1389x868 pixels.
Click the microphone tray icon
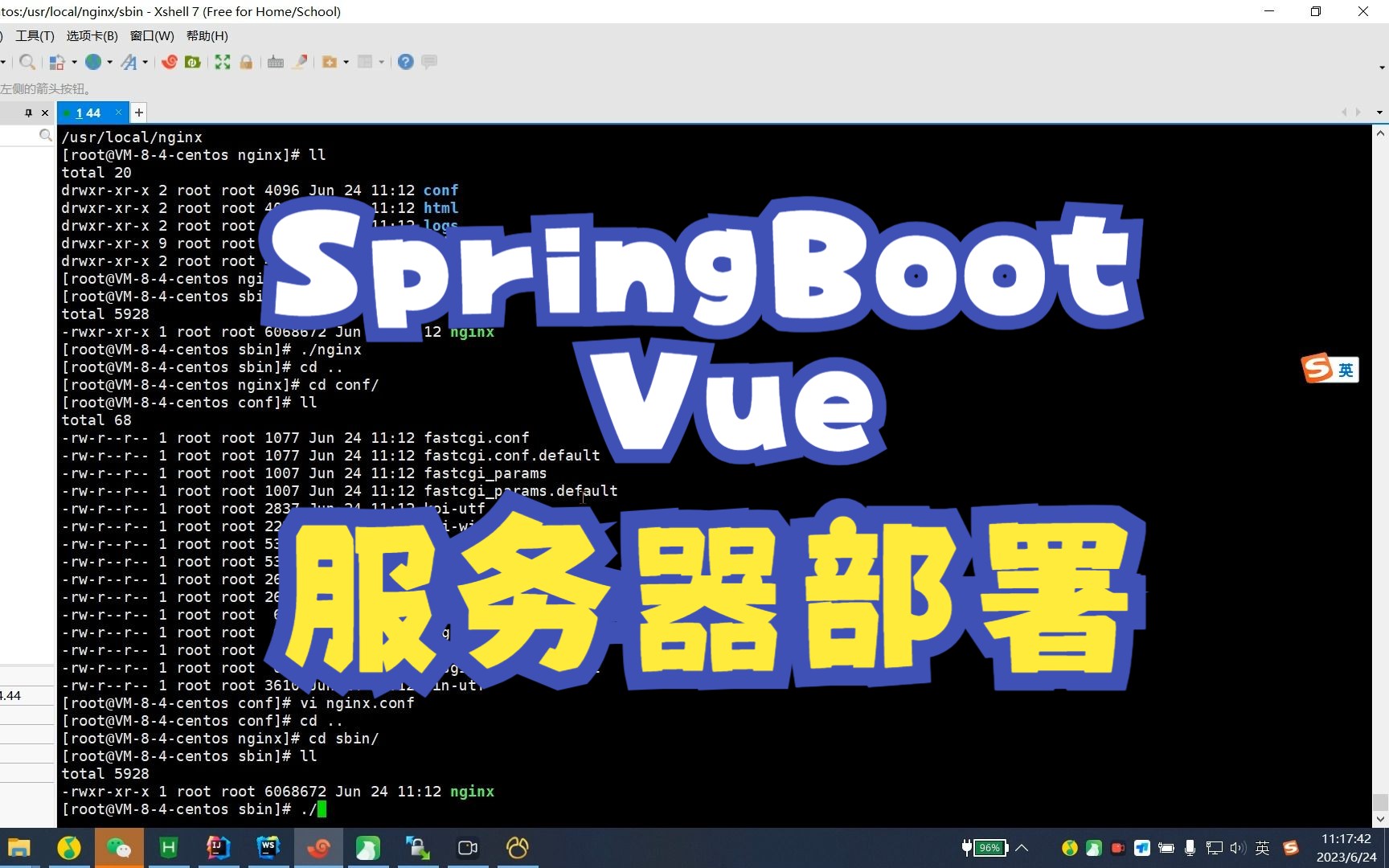(x=1190, y=848)
